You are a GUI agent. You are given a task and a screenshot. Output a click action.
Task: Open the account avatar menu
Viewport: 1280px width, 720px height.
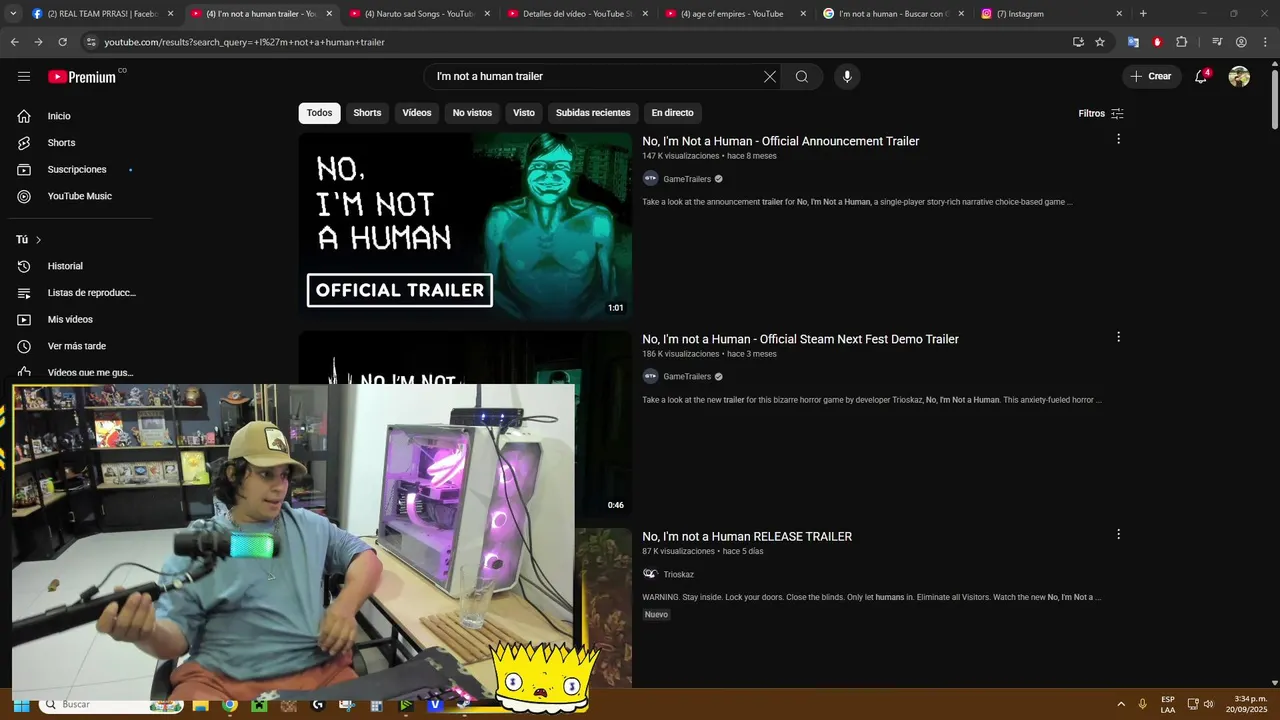click(x=1239, y=76)
